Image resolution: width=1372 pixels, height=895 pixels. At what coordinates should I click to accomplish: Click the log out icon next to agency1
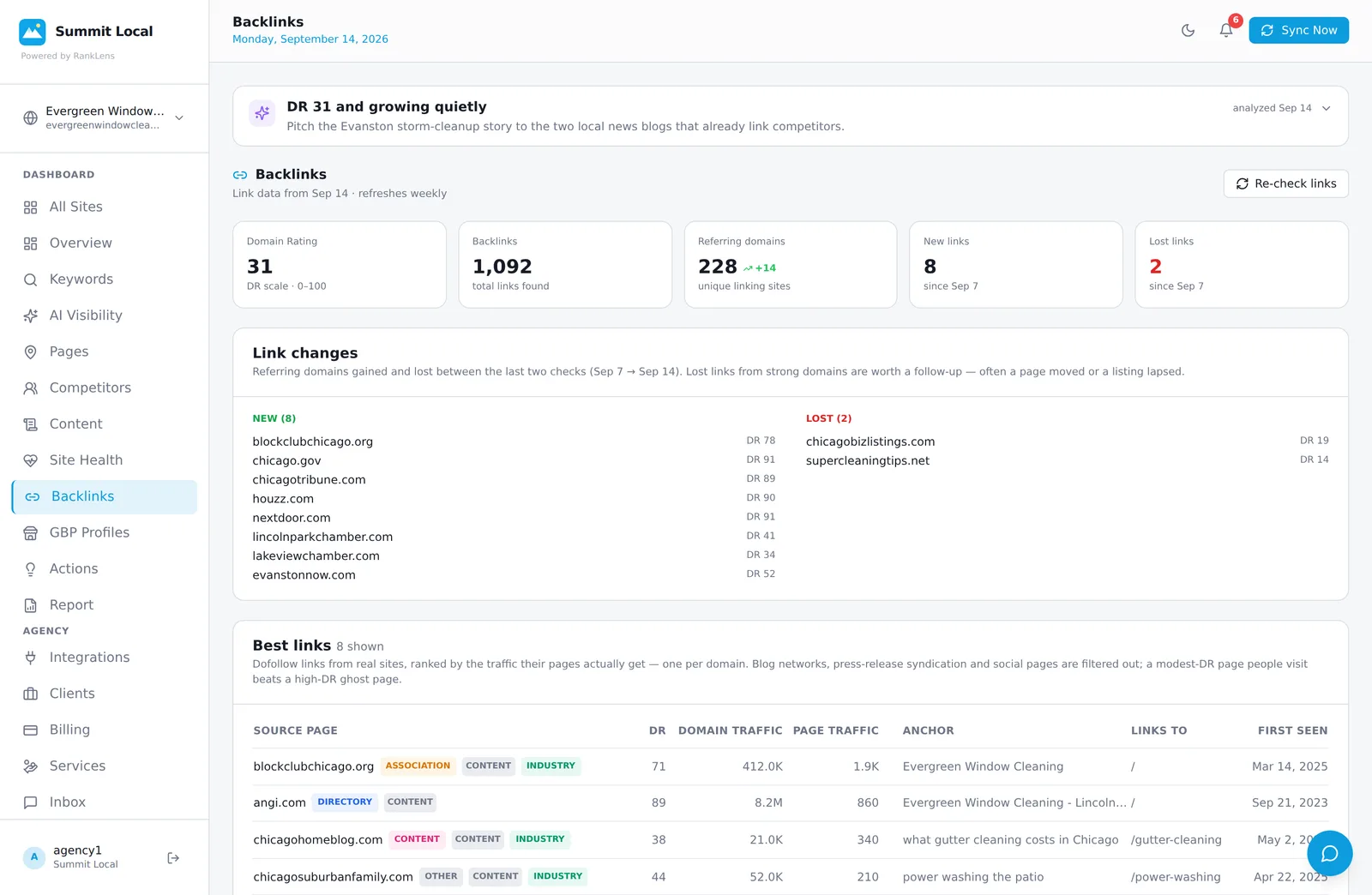click(x=173, y=857)
